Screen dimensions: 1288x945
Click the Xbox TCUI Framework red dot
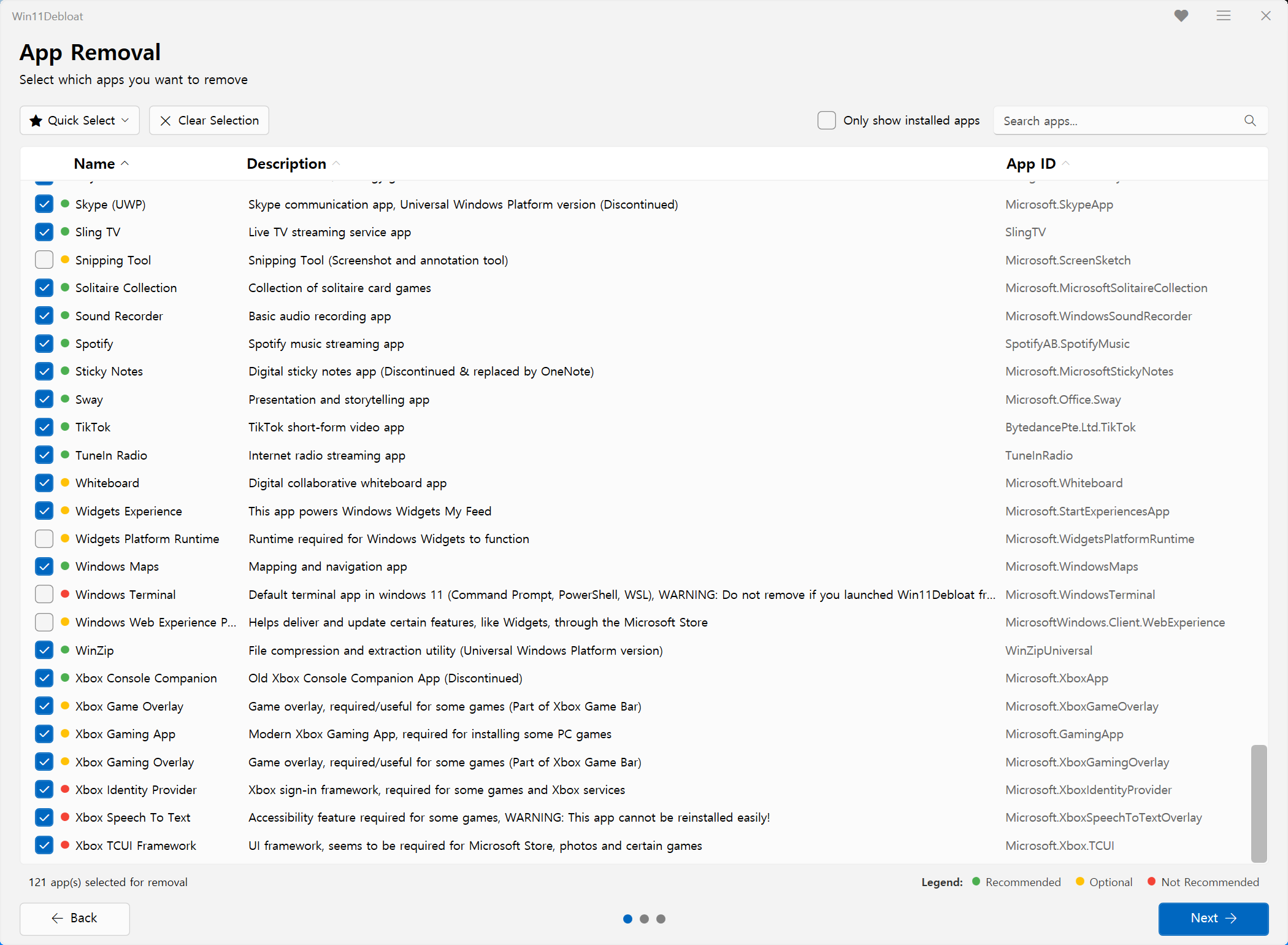tap(65, 845)
